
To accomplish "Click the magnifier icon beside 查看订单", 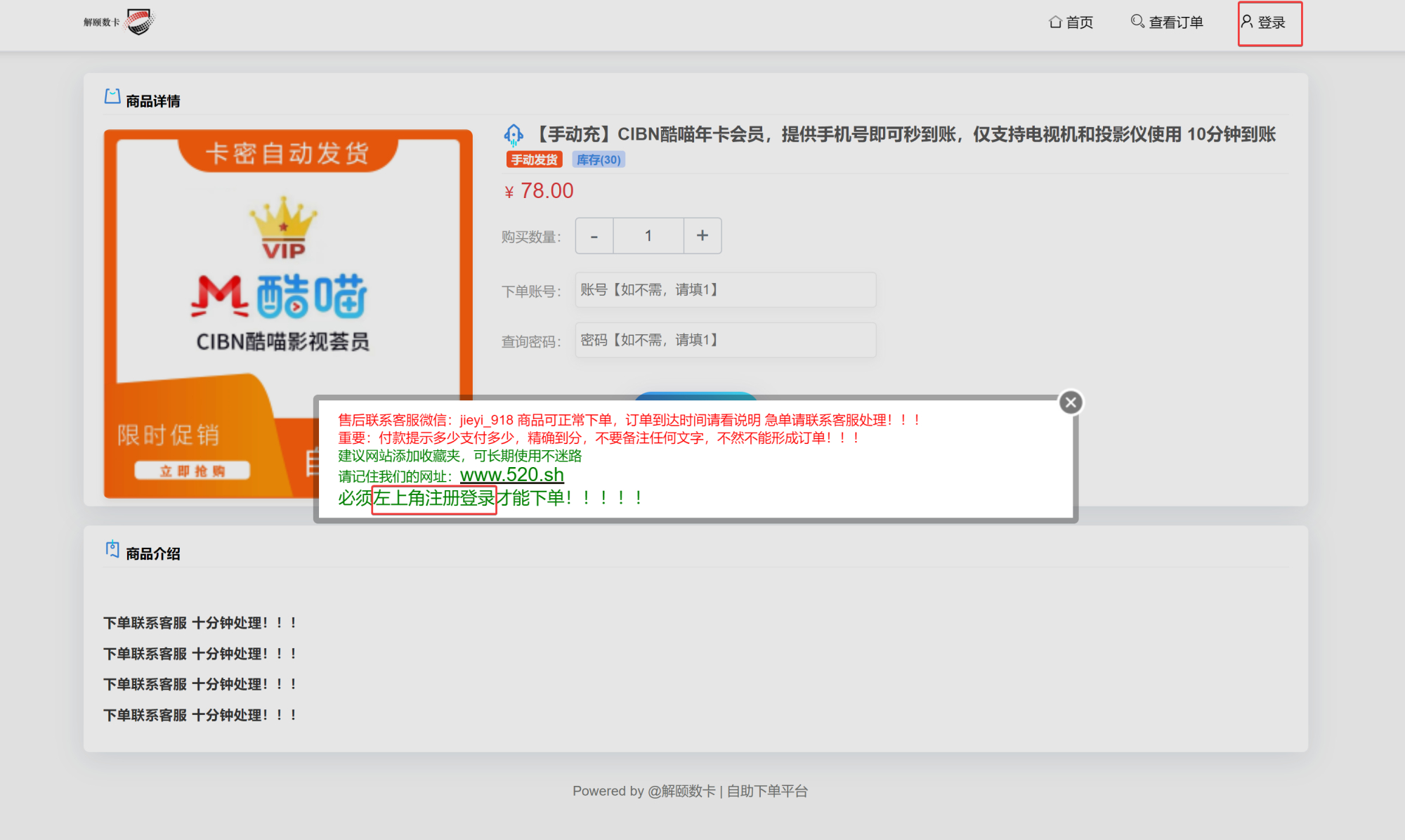I will pyautogui.click(x=1137, y=21).
